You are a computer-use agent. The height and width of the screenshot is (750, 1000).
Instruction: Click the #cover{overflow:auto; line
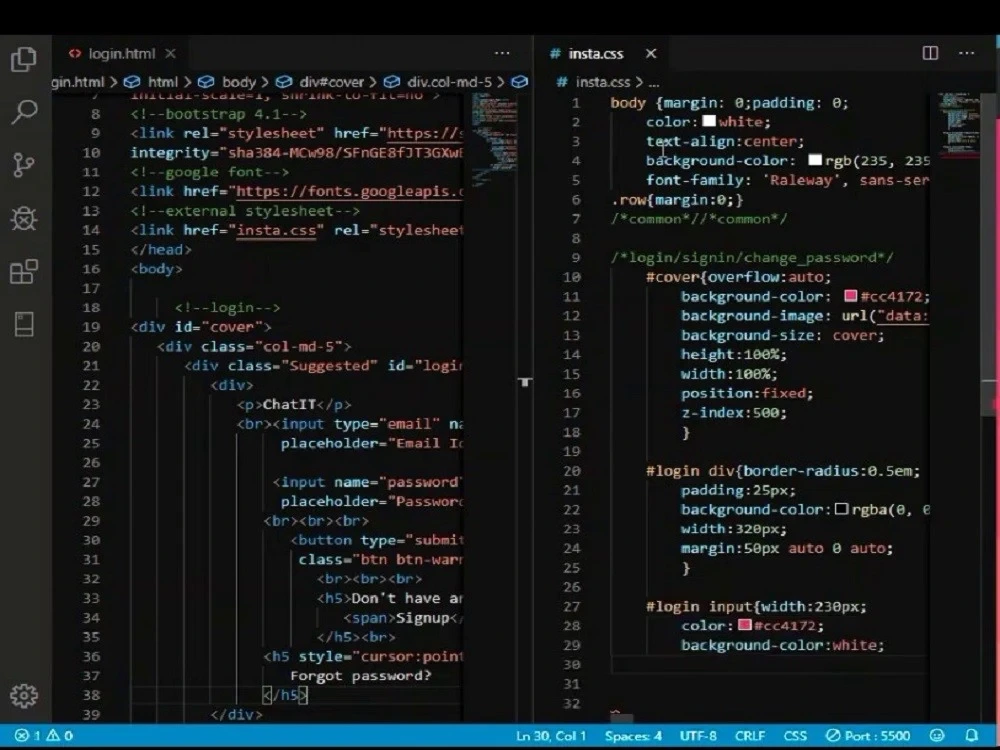739,277
